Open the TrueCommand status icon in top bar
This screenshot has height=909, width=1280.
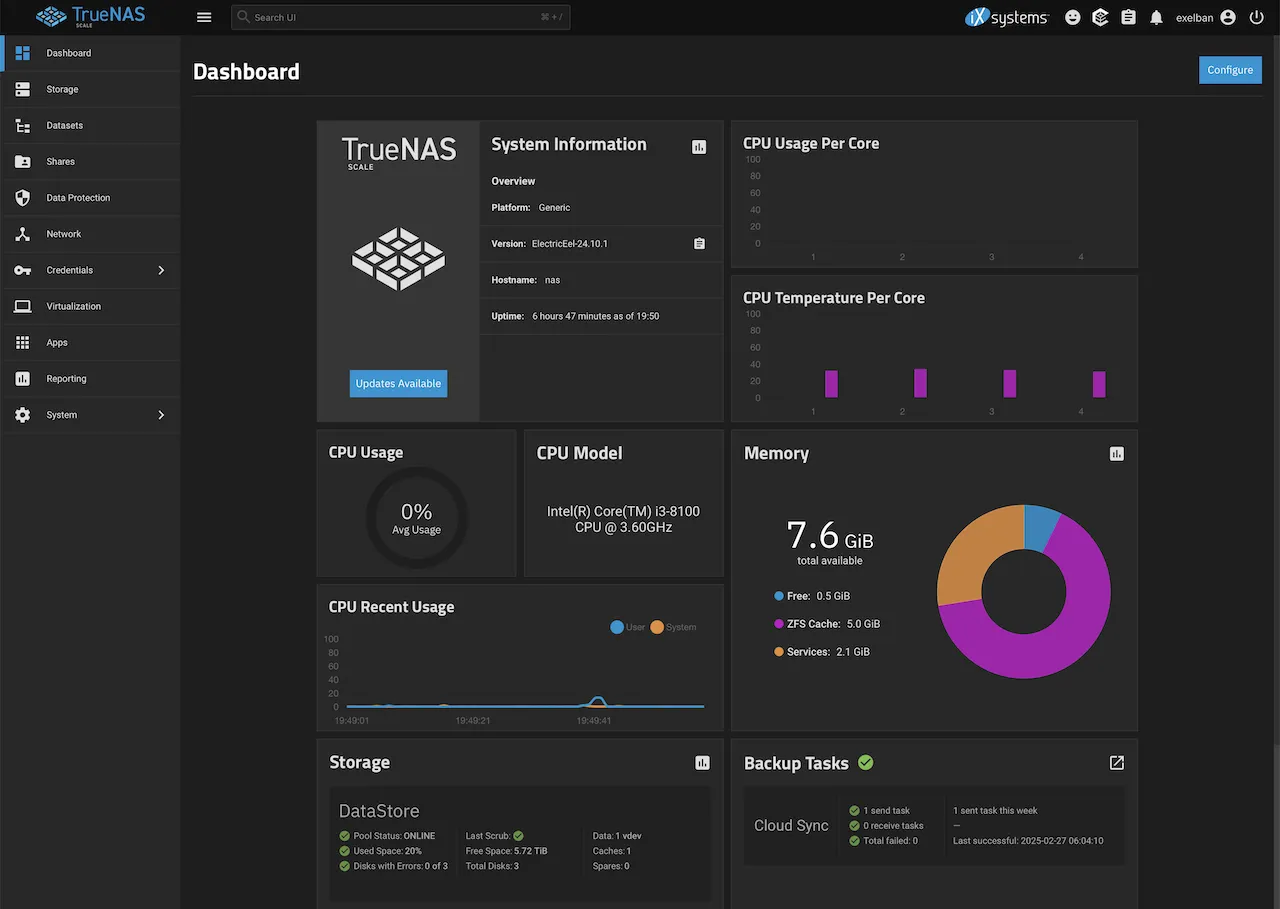tap(1100, 17)
